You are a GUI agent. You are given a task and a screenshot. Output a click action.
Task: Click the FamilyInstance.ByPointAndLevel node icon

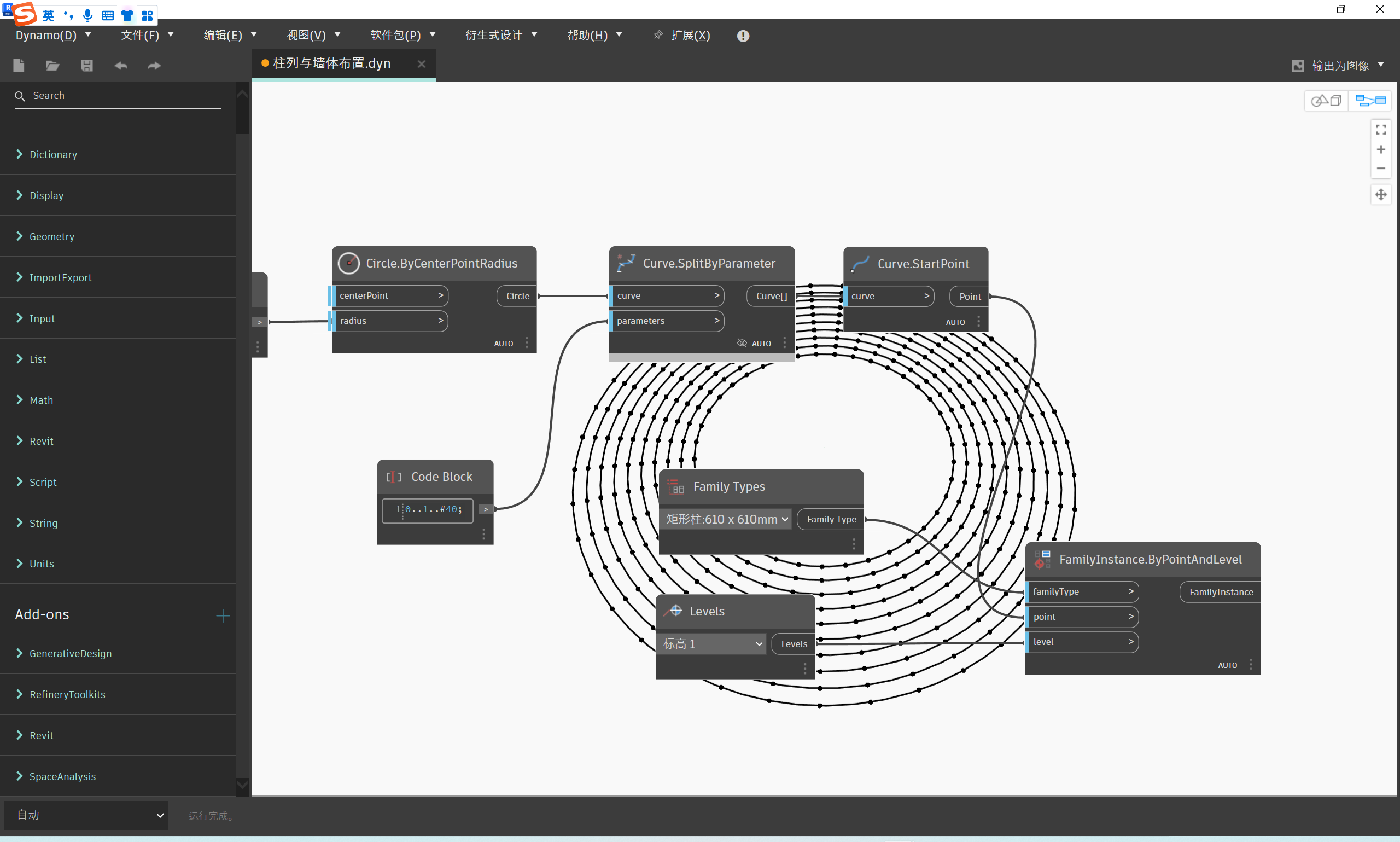(1042, 560)
